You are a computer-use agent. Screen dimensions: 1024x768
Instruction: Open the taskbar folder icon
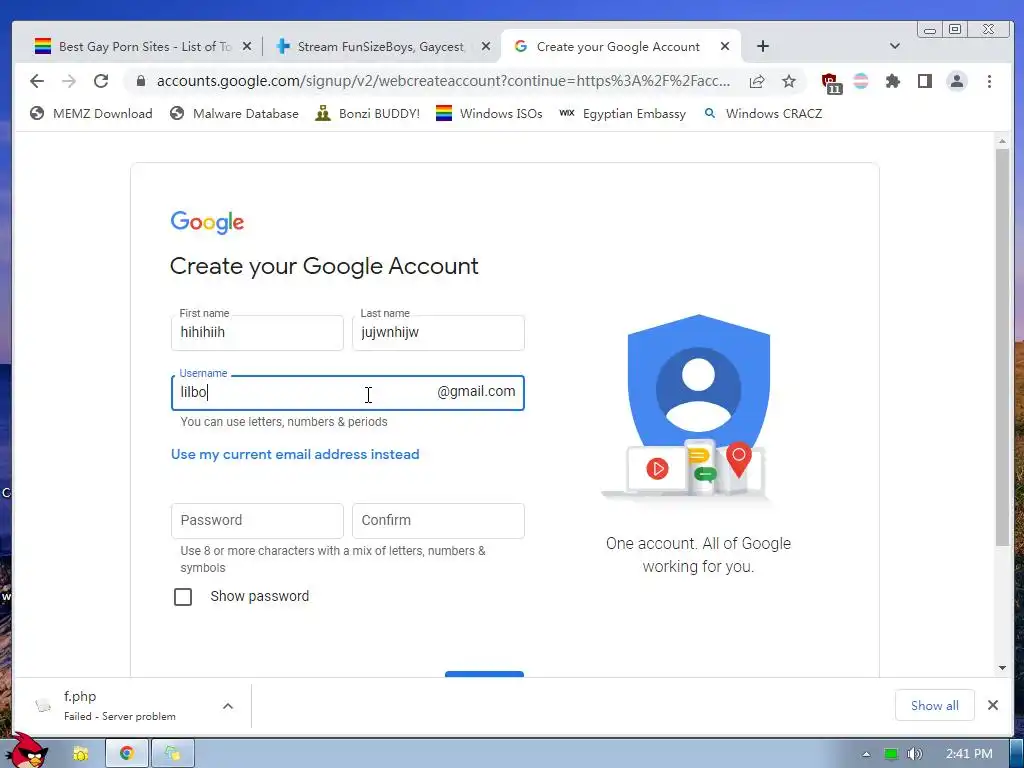click(80, 754)
